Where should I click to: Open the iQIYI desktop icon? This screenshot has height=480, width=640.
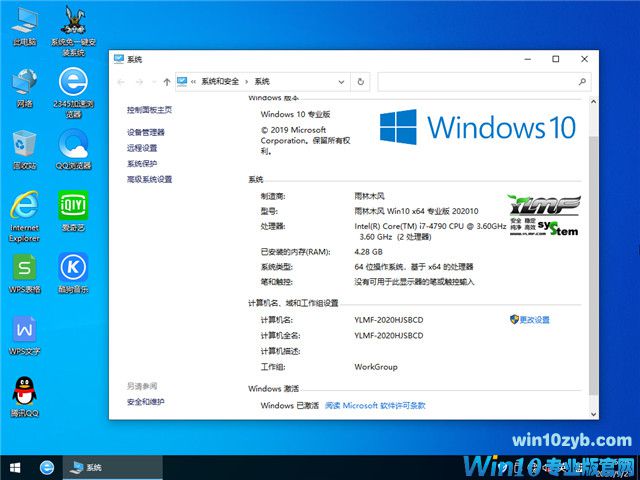73,211
